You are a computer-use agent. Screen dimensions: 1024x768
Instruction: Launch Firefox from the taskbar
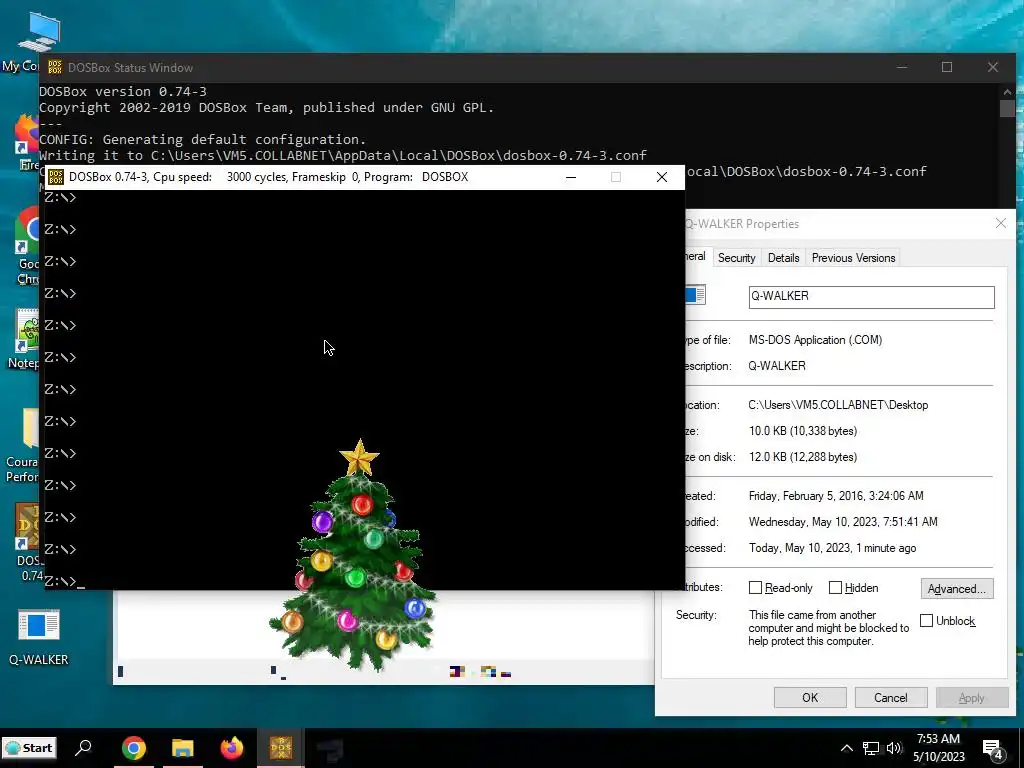pyautogui.click(x=232, y=748)
